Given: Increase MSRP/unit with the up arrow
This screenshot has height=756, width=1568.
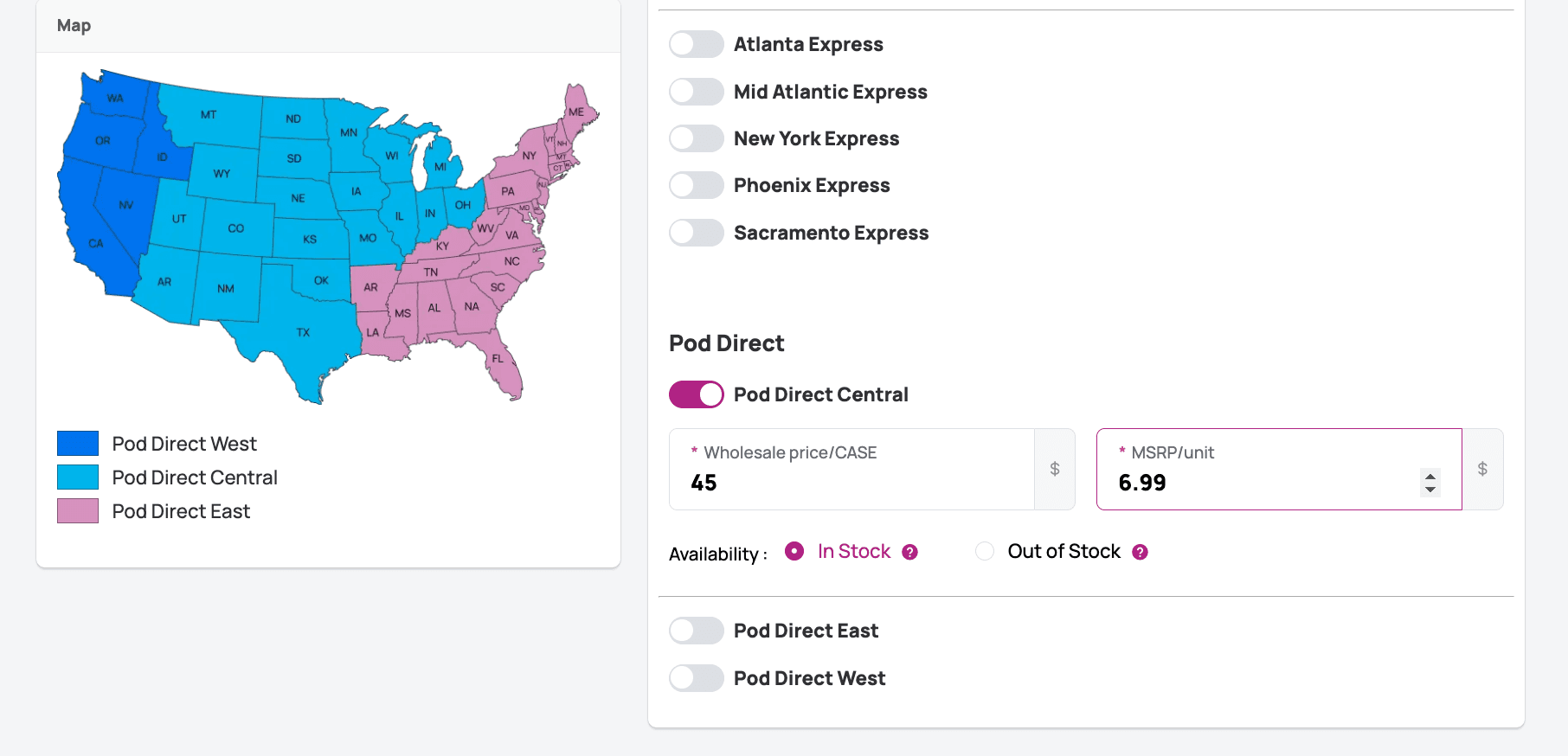Looking at the screenshot, I should point(1430,476).
